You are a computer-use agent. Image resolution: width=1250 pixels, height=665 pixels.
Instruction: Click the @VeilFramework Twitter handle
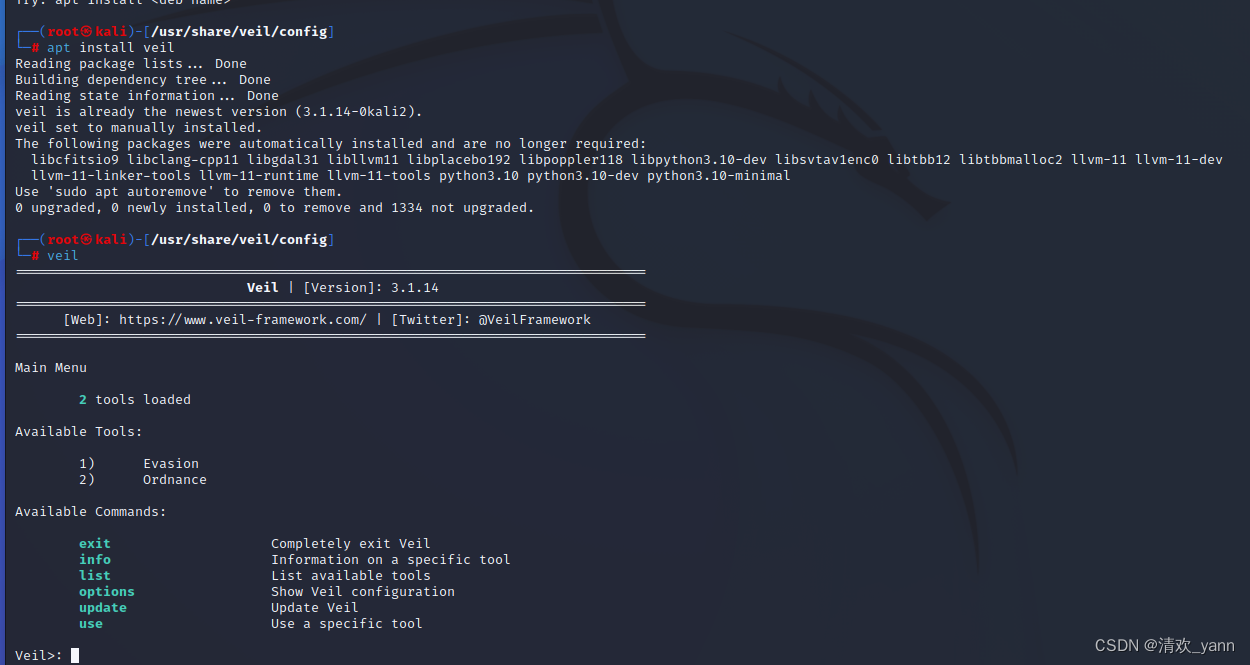tap(535, 320)
